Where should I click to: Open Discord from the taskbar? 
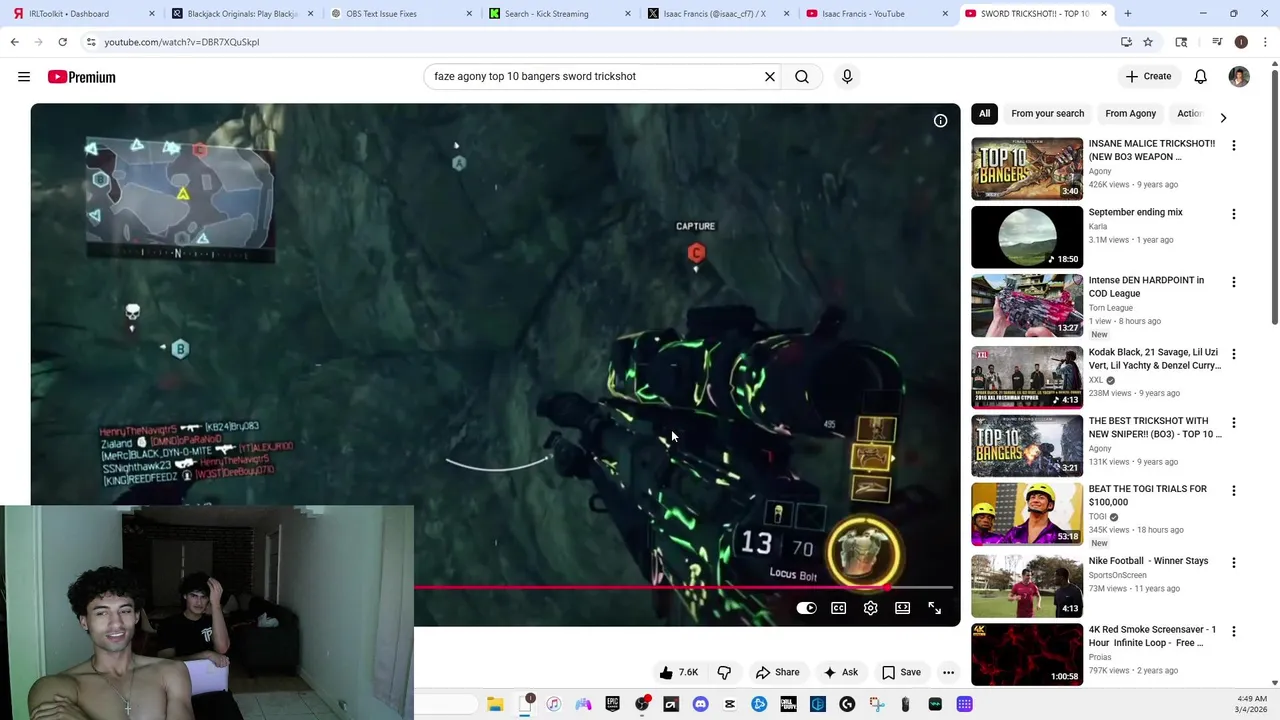[700, 704]
